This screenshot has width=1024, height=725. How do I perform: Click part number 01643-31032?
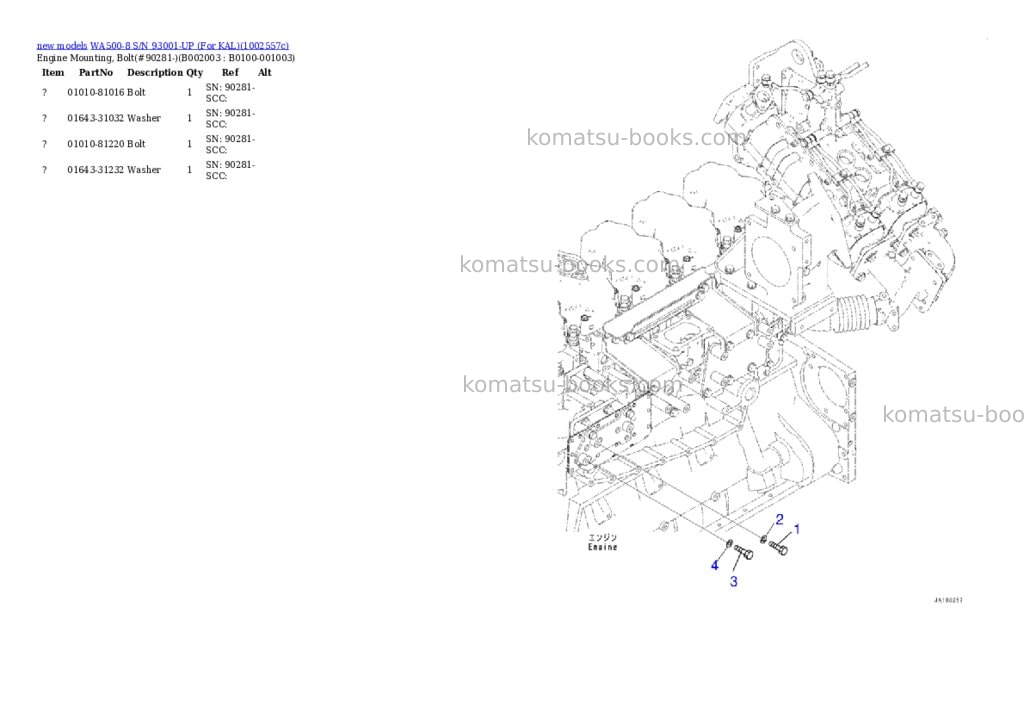(x=95, y=118)
